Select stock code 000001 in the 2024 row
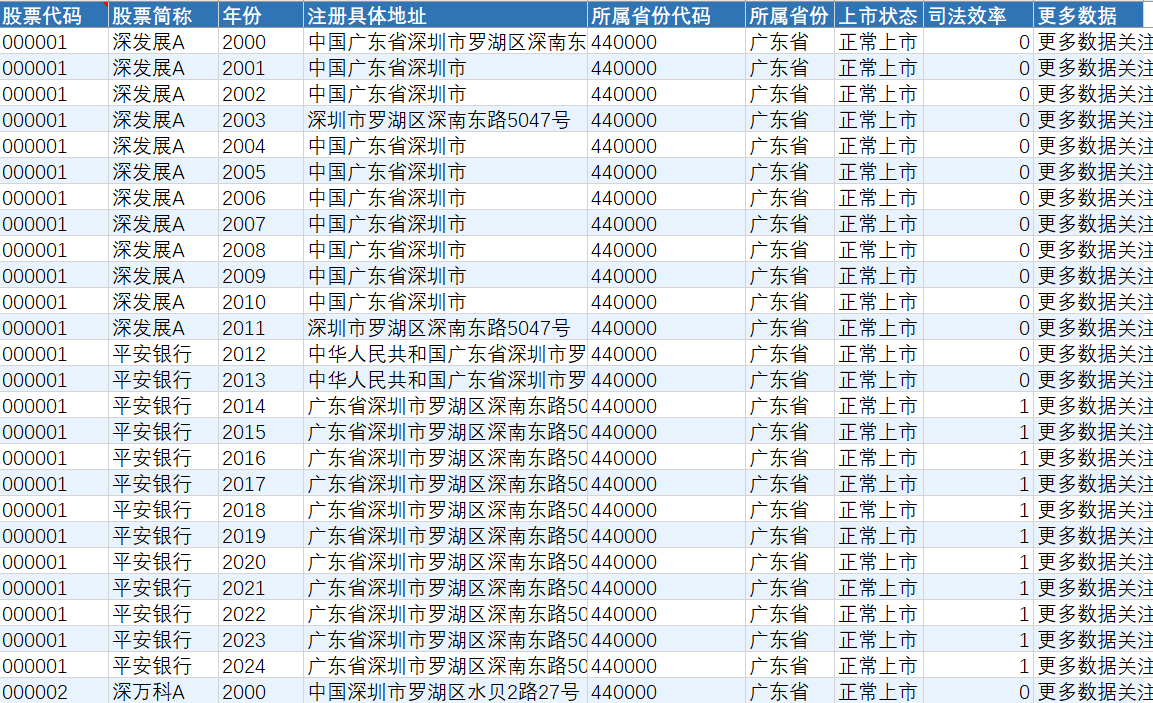 pos(54,666)
